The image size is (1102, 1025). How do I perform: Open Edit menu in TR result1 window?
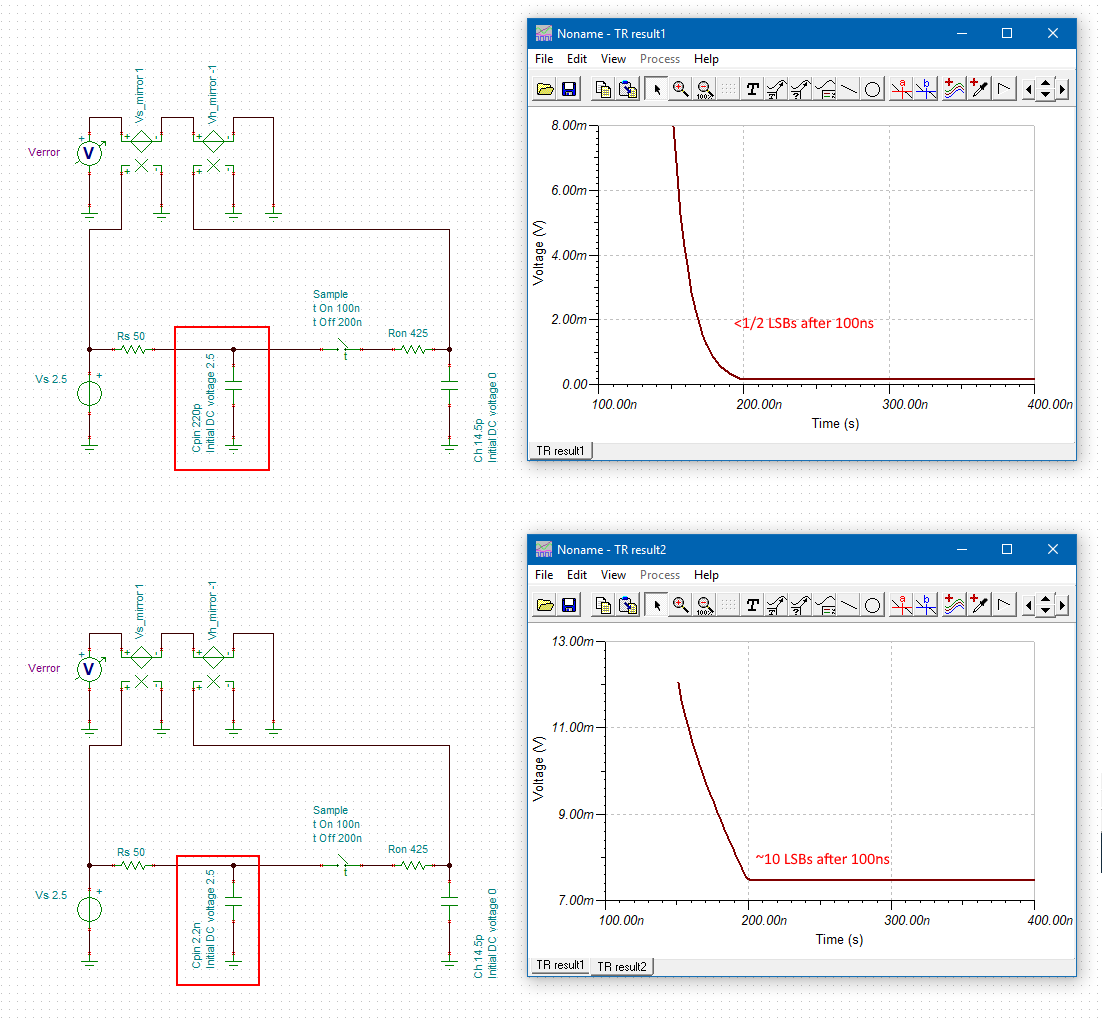[577, 59]
